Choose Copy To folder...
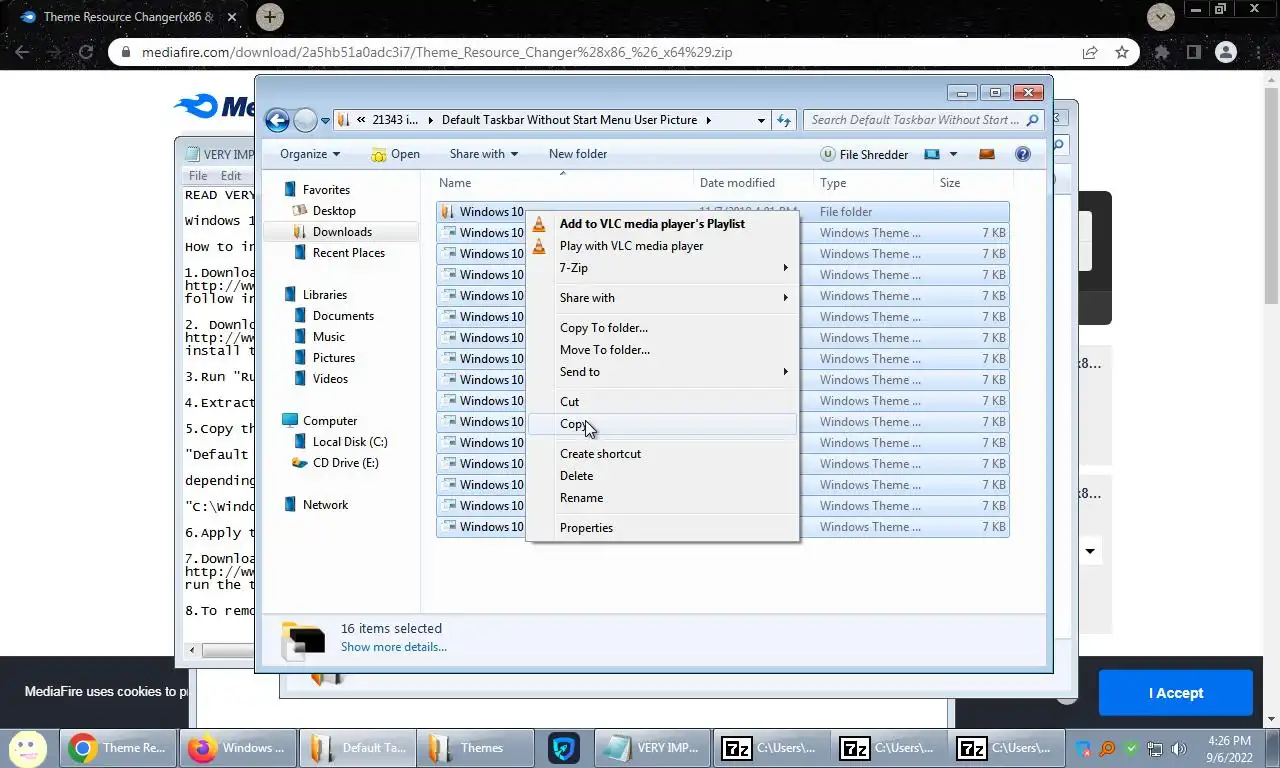1280x768 pixels. (x=662, y=328)
